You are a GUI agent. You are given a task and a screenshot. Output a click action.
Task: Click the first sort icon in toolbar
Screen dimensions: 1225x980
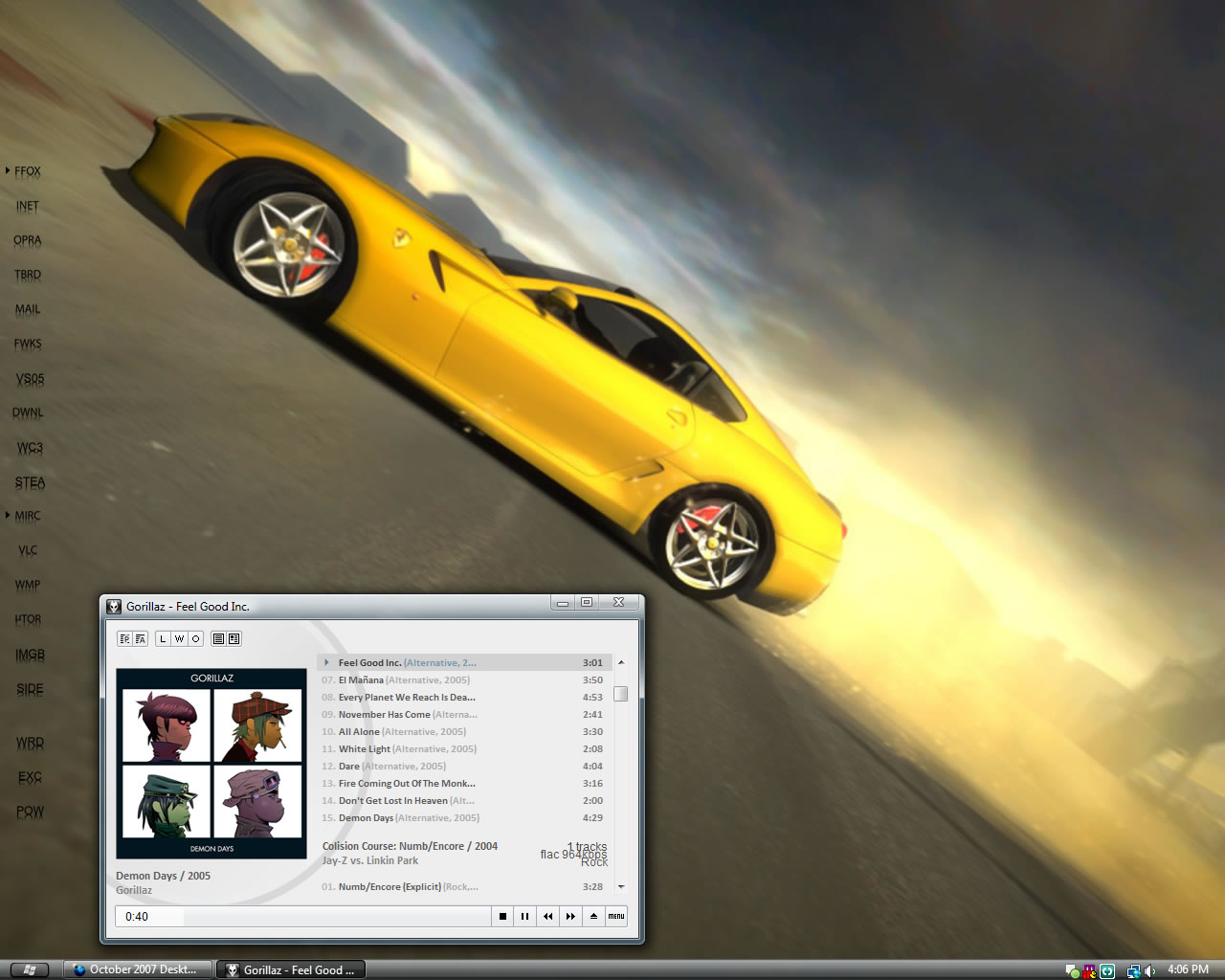pyautogui.click(x=124, y=638)
